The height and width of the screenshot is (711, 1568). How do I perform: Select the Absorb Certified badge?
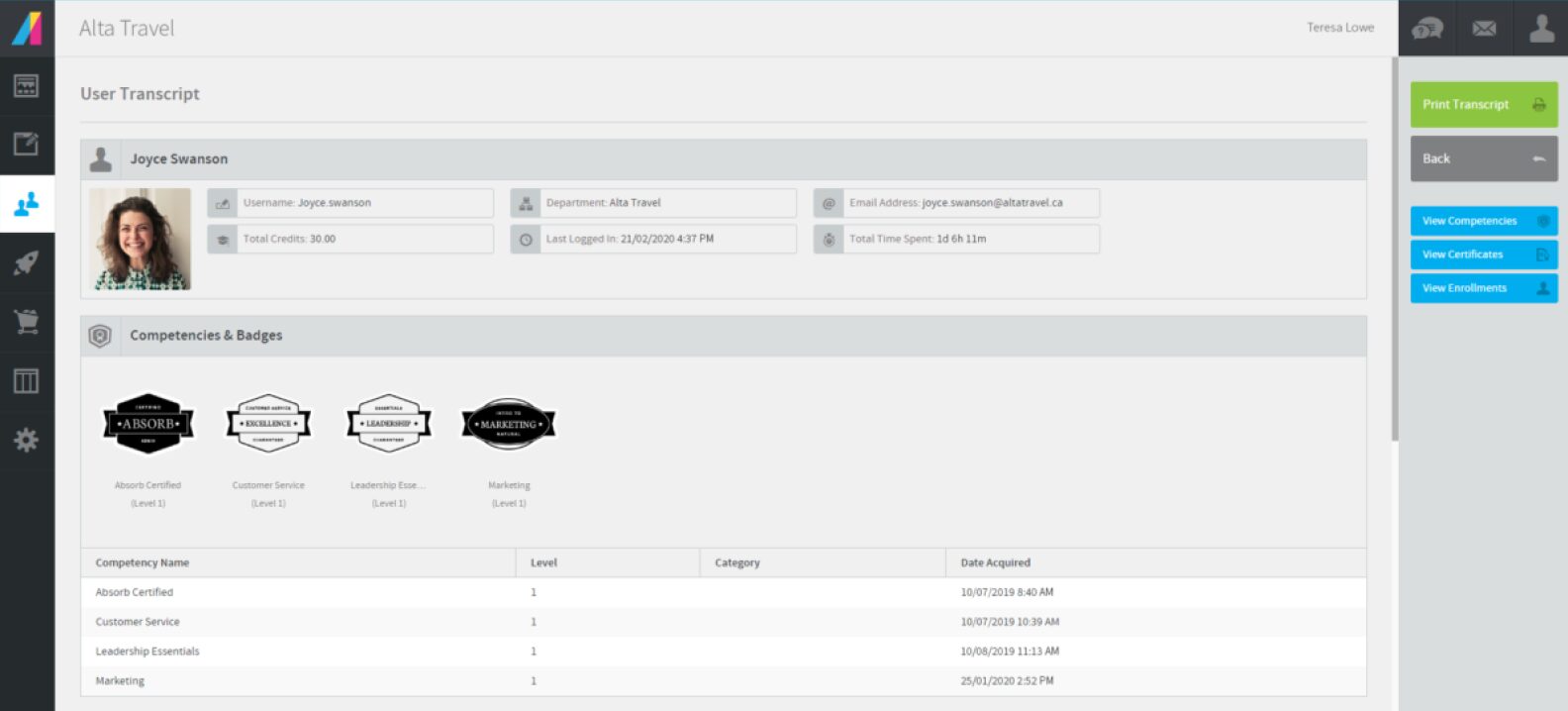[148, 424]
